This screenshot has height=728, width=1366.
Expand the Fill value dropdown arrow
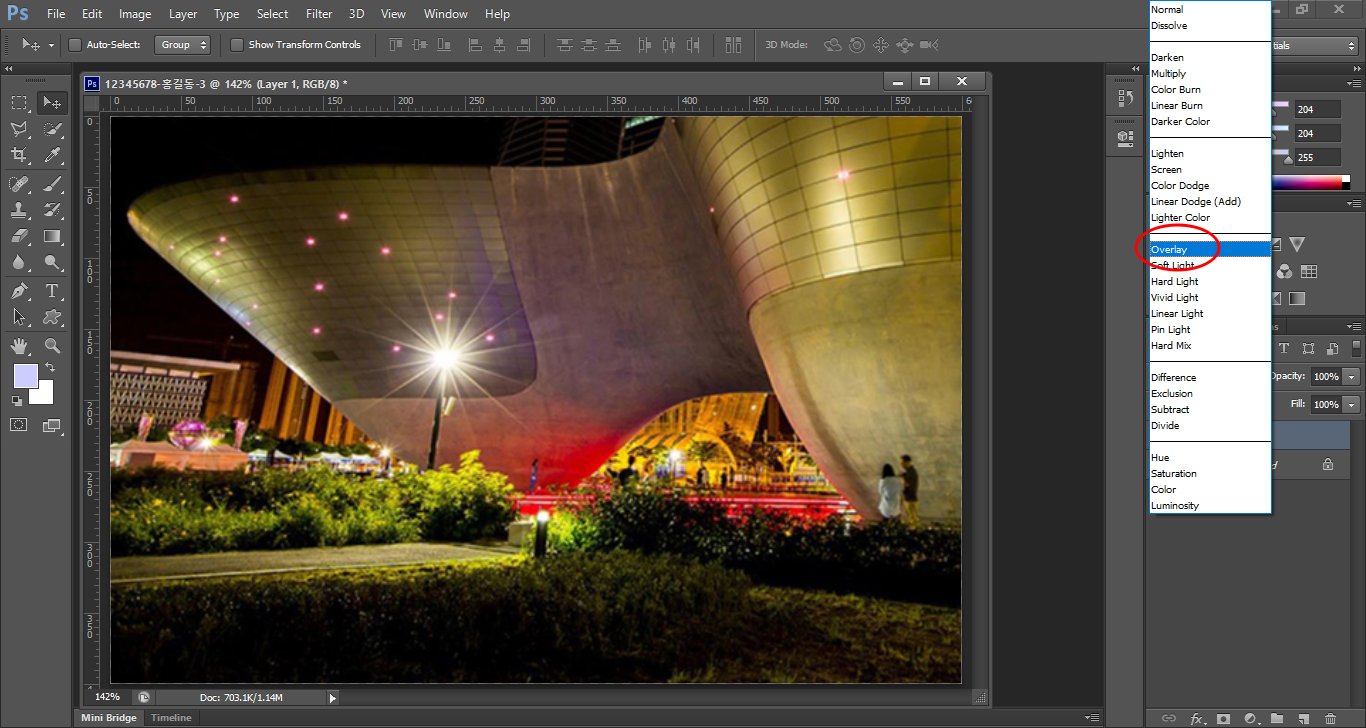[x=1352, y=405]
